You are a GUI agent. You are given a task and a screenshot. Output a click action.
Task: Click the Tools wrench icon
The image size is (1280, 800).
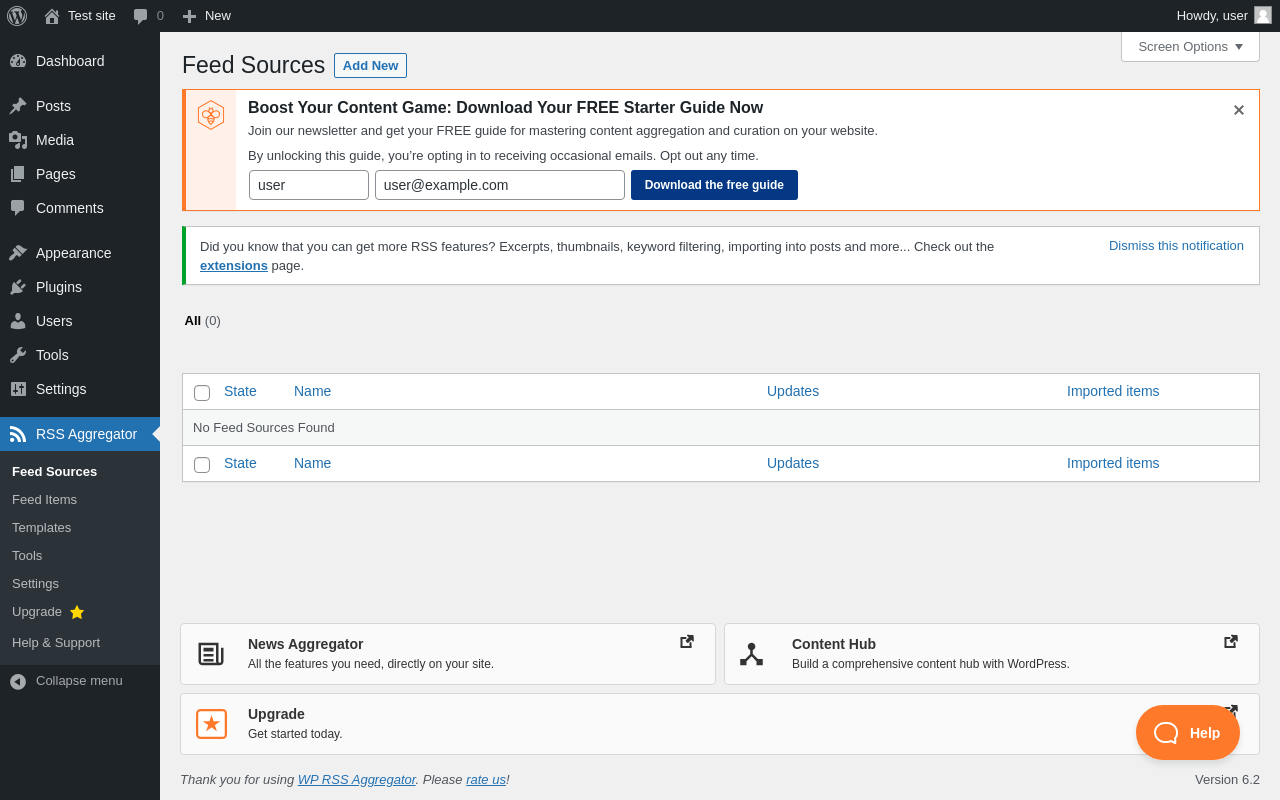tap(18, 355)
